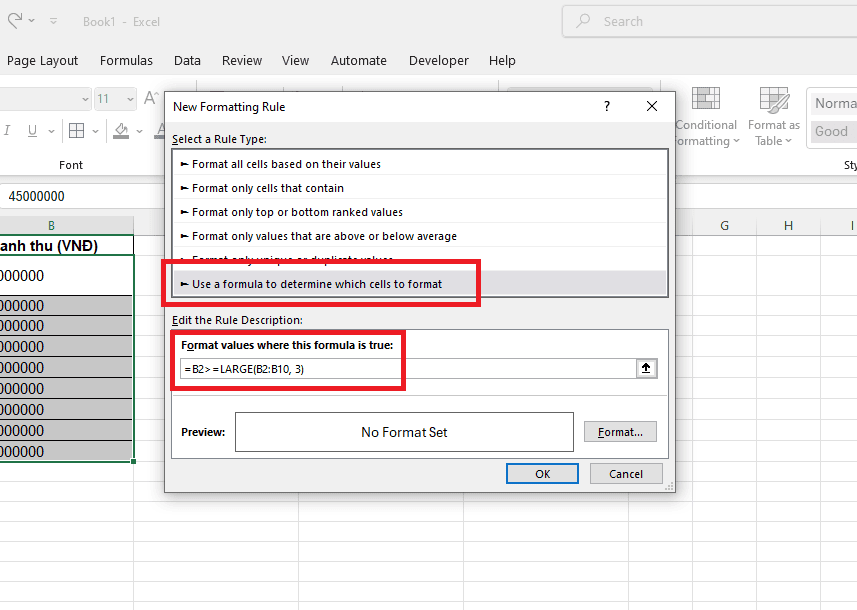Click the Search box in title bar
This screenshot has height=610, width=857.
[709, 21]
